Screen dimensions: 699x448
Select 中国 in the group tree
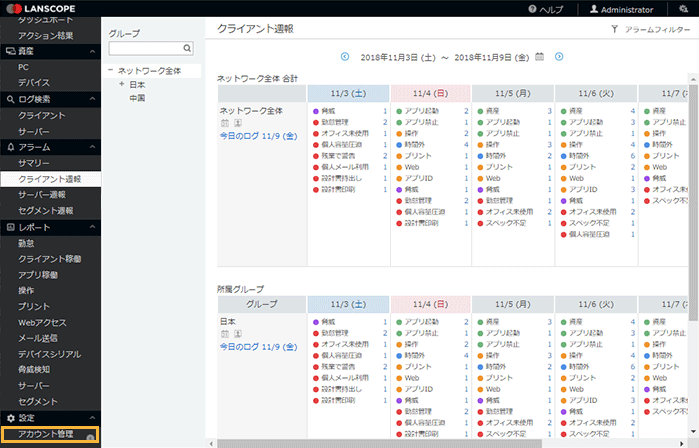tap(137, 98)
